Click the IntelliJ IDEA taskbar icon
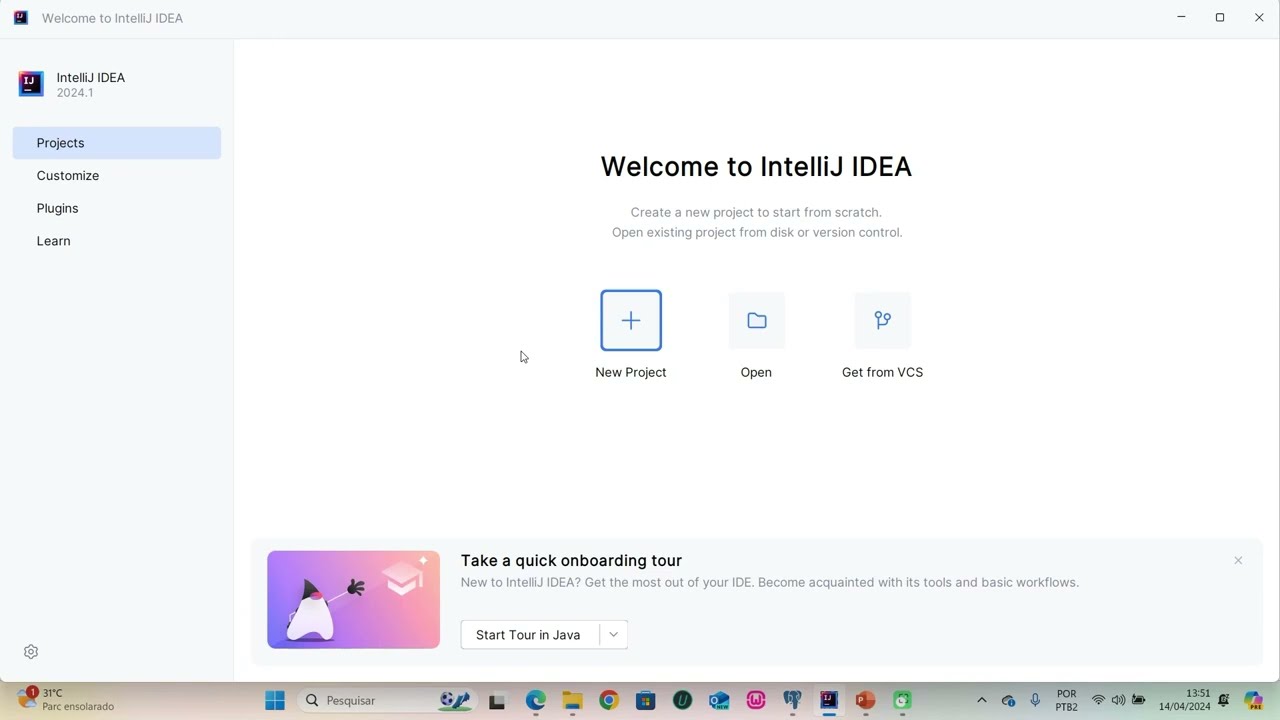Screen dimensions: 1280x720 click(x=829, y=700)
